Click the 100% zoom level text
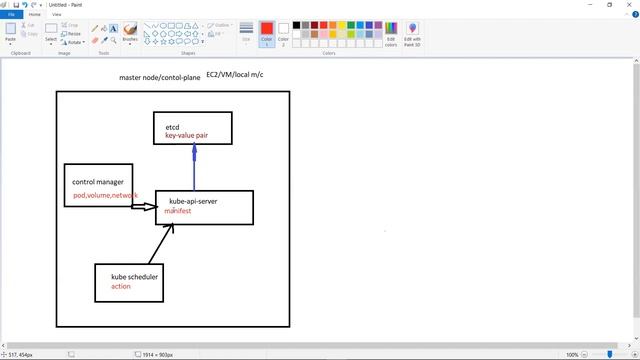640x360 pixels. point(572,355)
